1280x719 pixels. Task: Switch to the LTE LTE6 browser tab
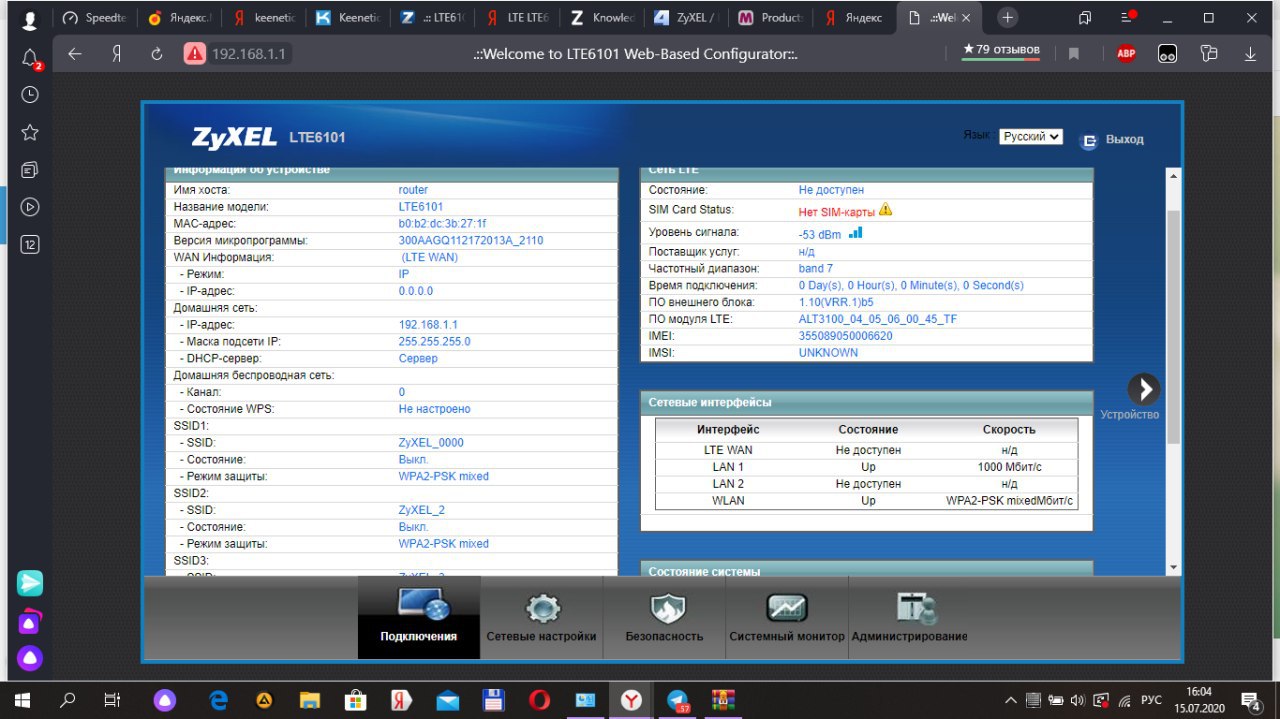point(516,18)
